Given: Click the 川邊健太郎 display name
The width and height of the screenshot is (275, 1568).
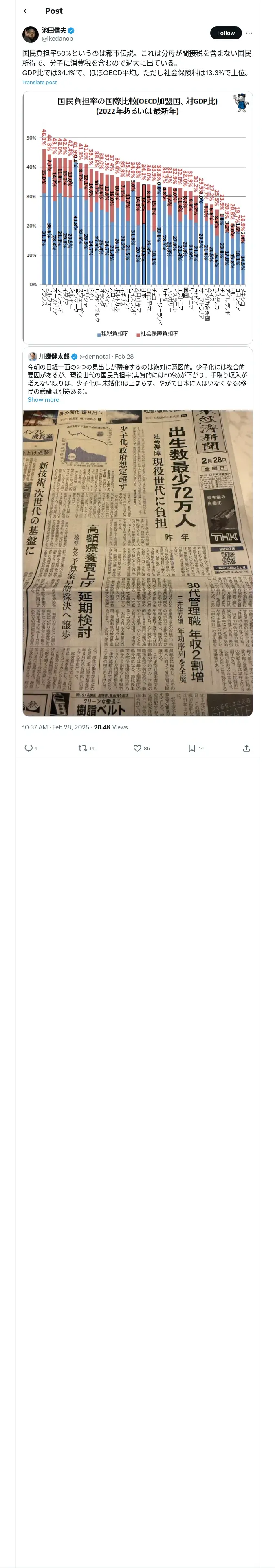Looking at the screenshot, I should click(54, 356).
